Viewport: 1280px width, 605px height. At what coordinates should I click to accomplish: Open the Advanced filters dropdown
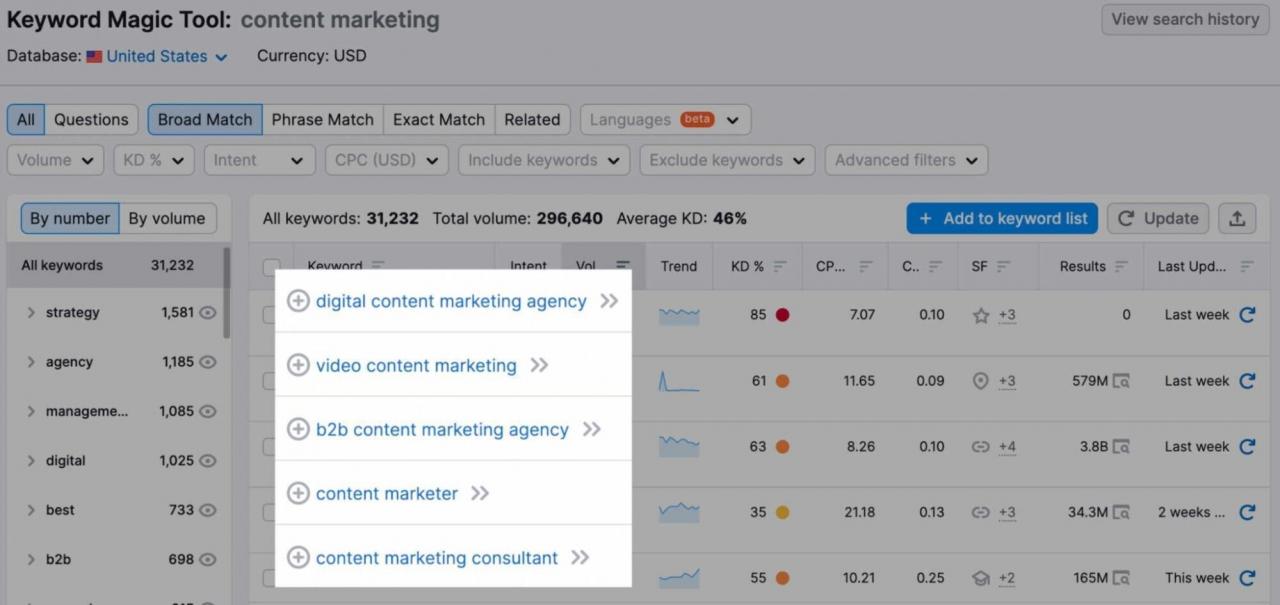906,160
